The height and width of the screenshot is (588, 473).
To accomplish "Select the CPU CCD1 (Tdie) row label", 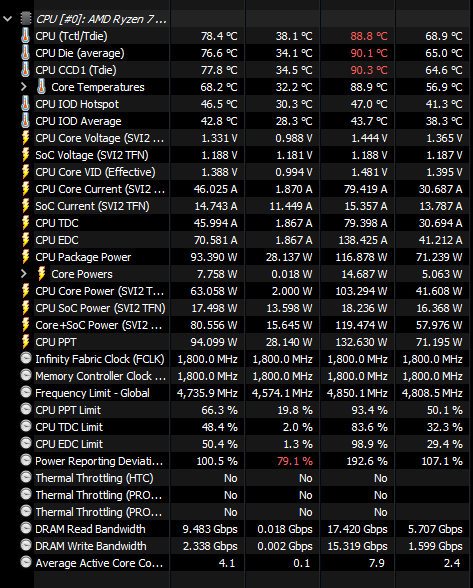I will pos(76,70).
